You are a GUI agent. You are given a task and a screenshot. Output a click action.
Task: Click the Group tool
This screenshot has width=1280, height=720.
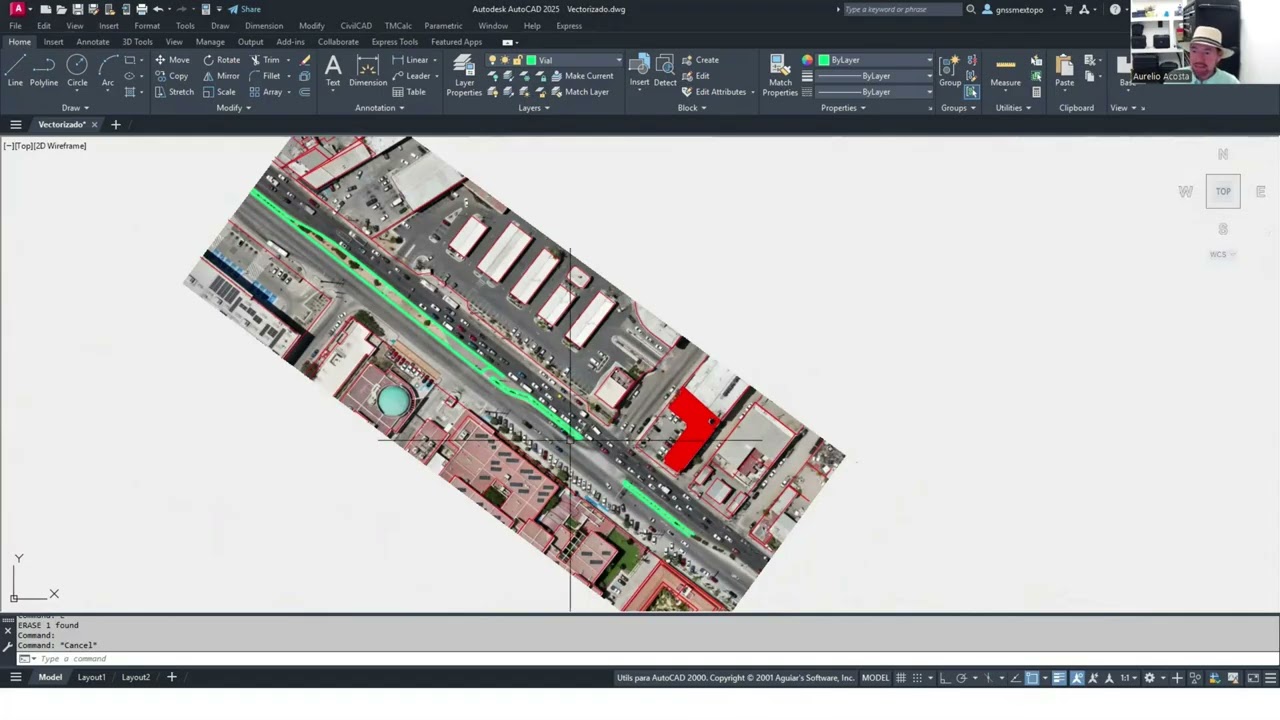pyautogui.click(x=949, y=70)
